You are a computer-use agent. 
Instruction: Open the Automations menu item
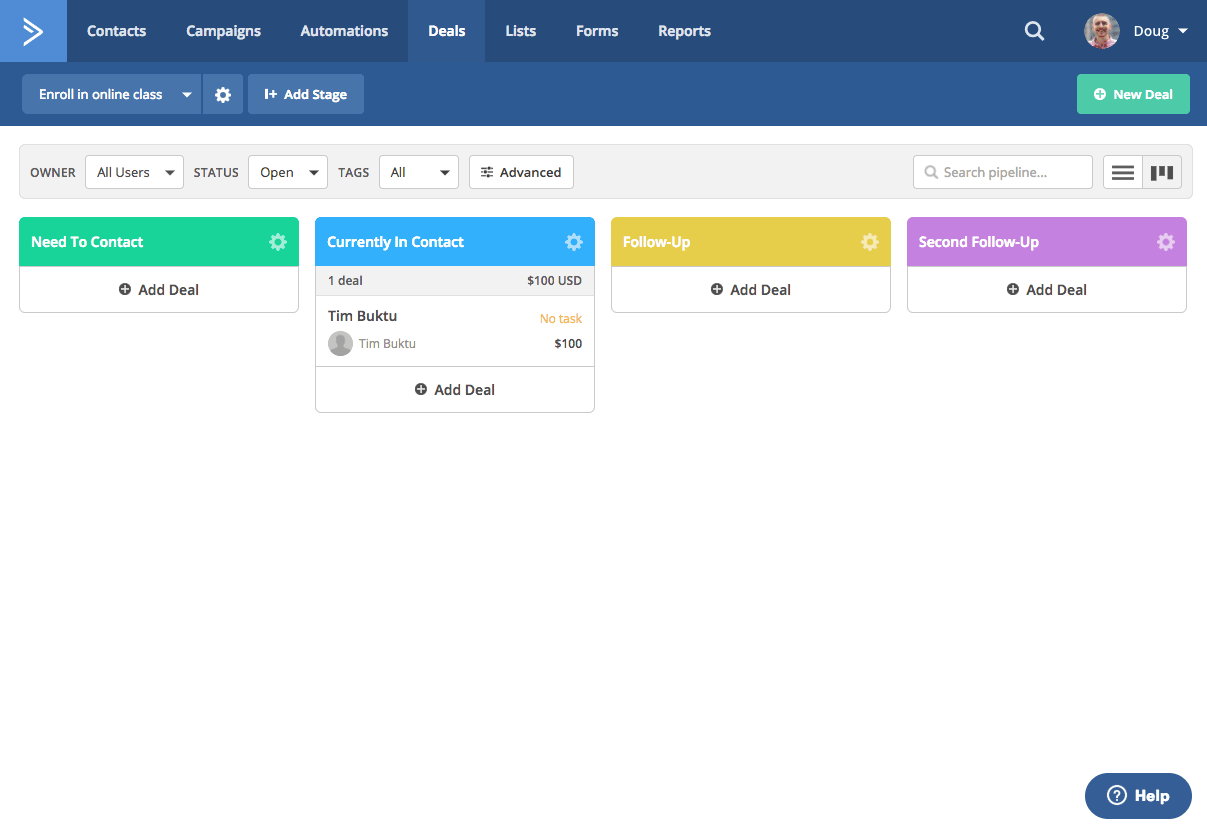344,31
